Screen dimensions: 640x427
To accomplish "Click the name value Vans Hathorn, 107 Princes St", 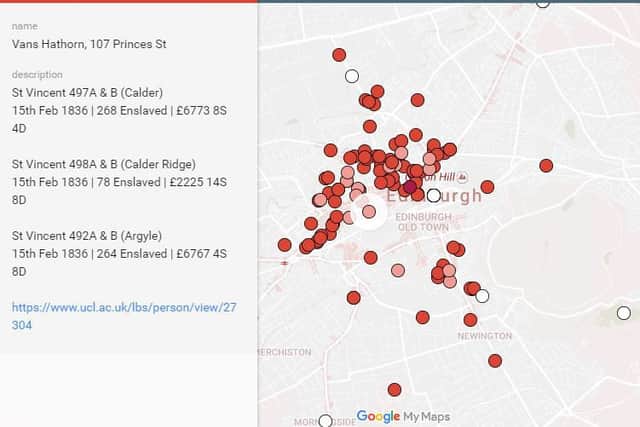I will click(89, 44).
